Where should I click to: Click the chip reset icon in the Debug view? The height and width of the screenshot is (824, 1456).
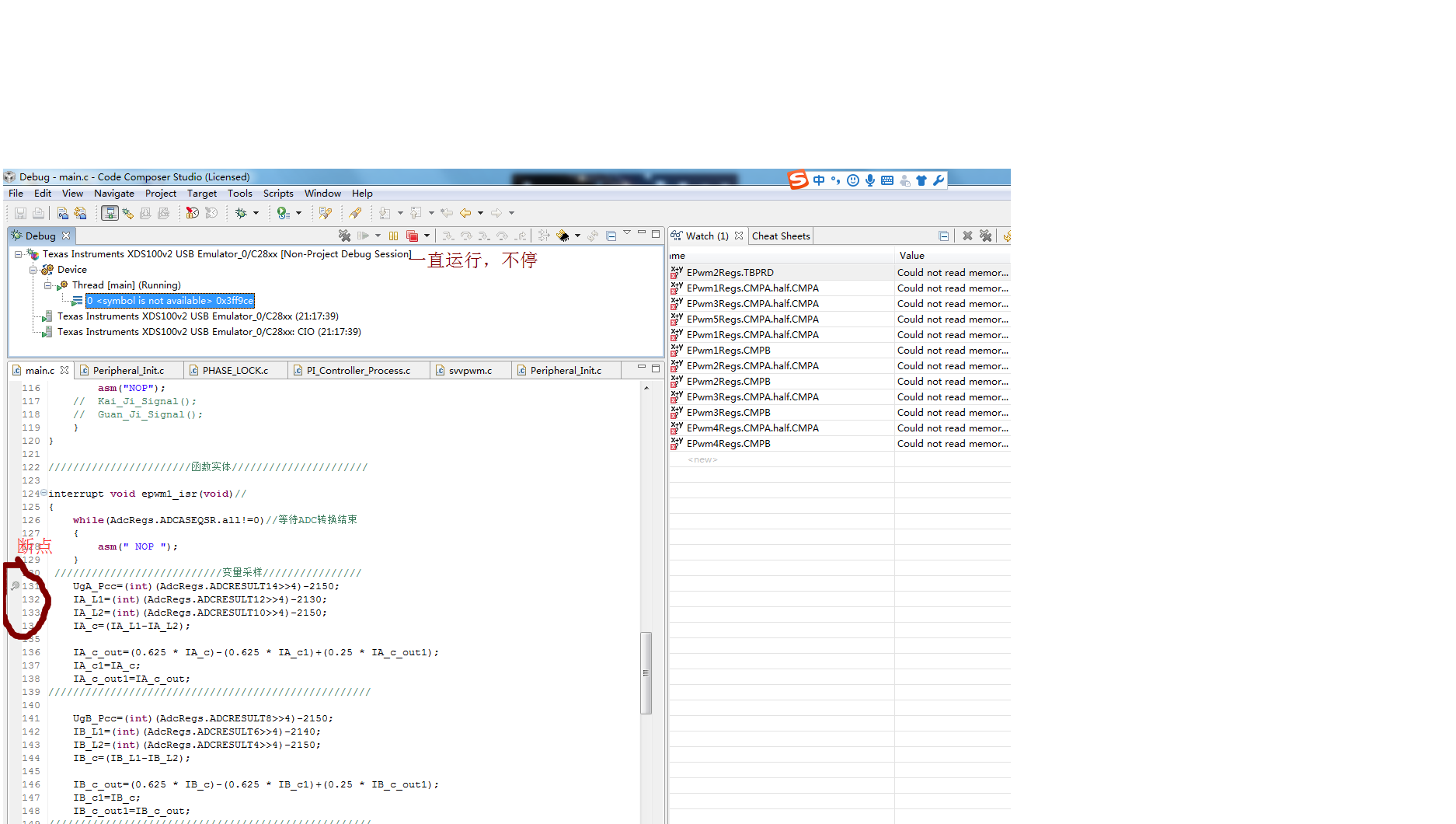pyautogui.click(x=563, y=236)
